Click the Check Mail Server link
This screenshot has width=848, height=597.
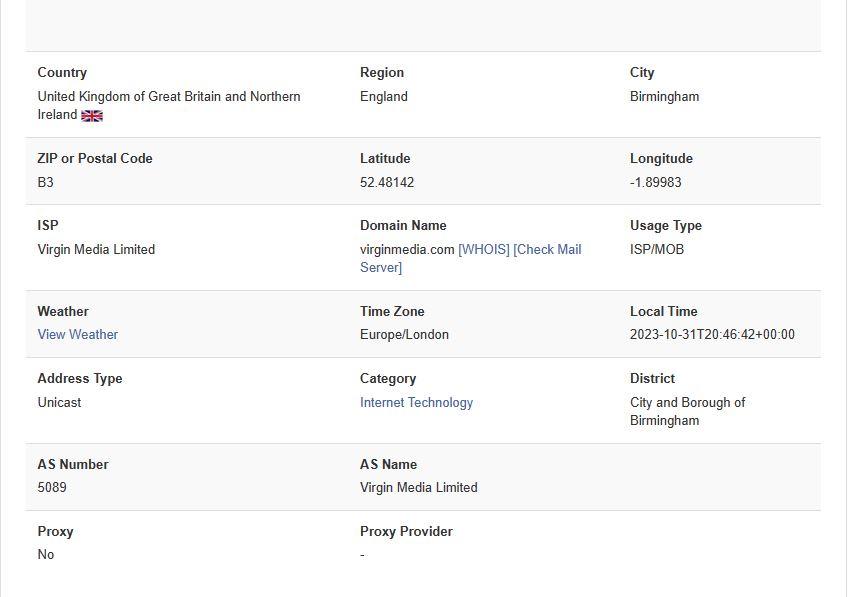546,250
